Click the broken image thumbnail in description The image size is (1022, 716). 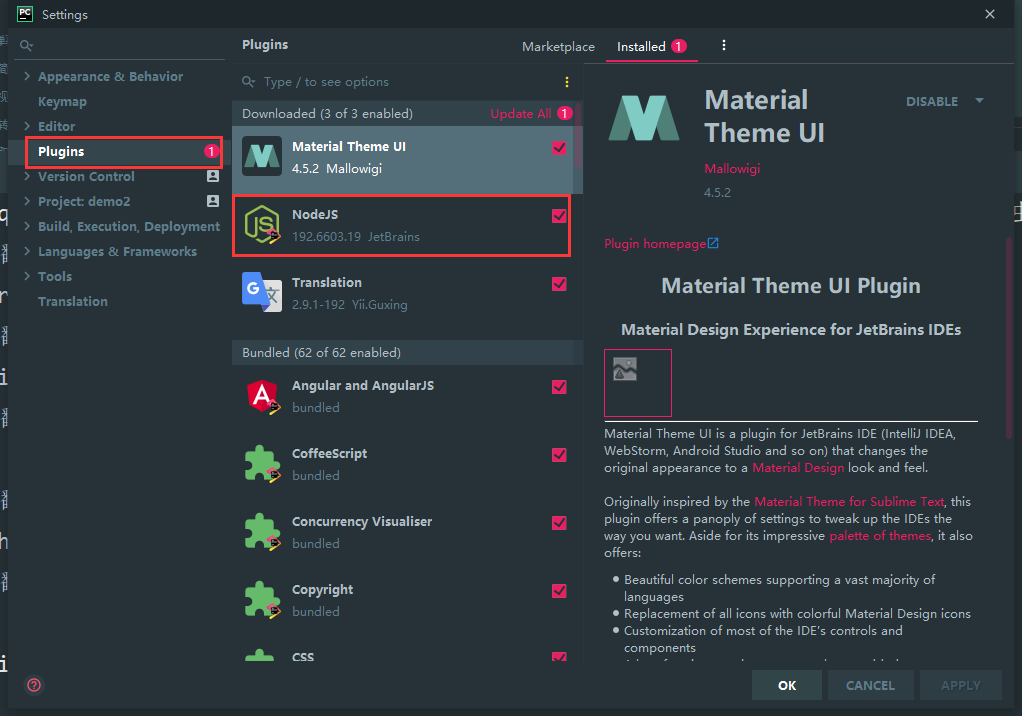click(x=637, y=382)
